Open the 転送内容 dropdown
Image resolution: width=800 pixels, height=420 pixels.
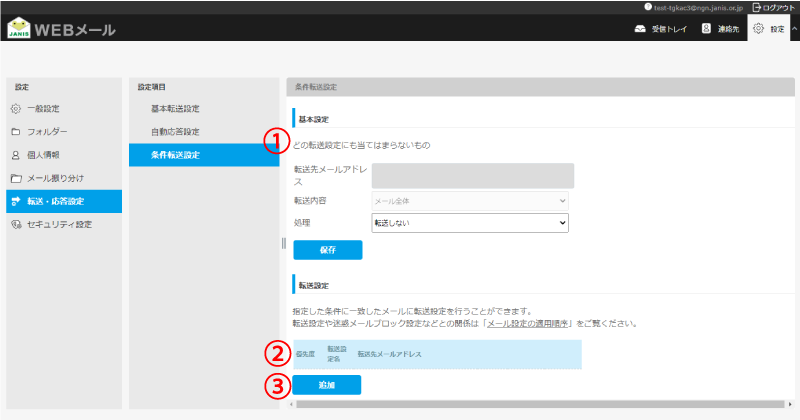469,201
